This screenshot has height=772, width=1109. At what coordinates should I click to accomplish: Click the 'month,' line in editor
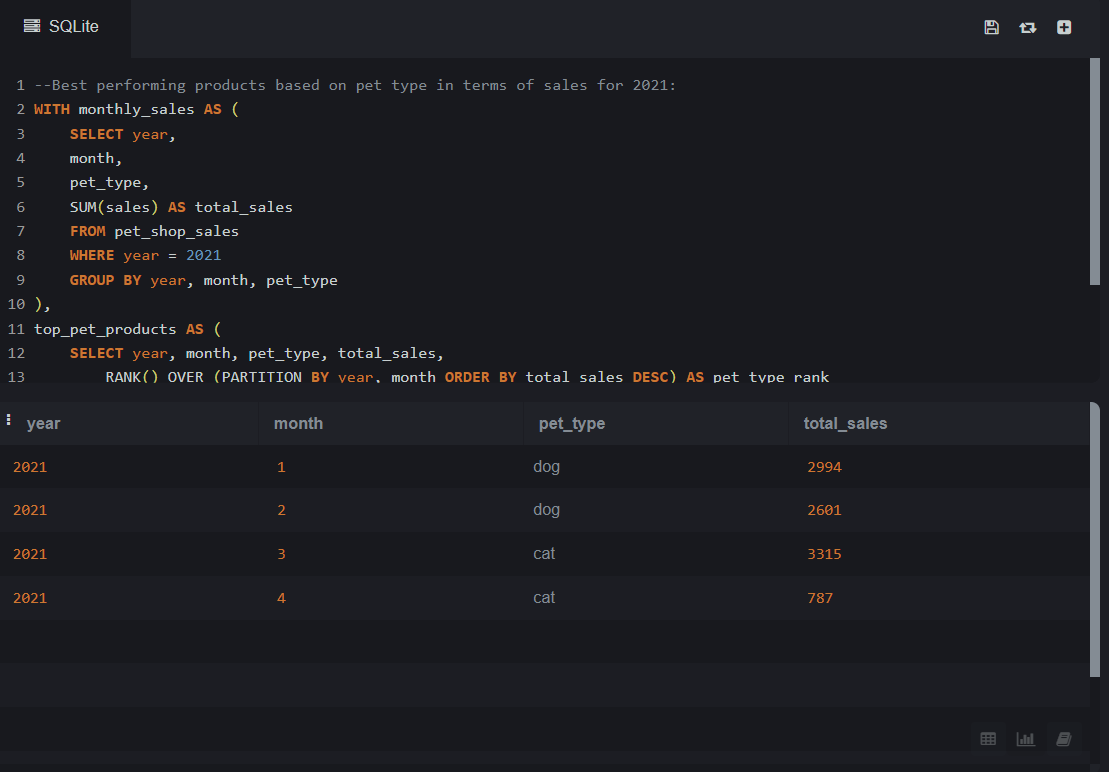click(95, 158)
